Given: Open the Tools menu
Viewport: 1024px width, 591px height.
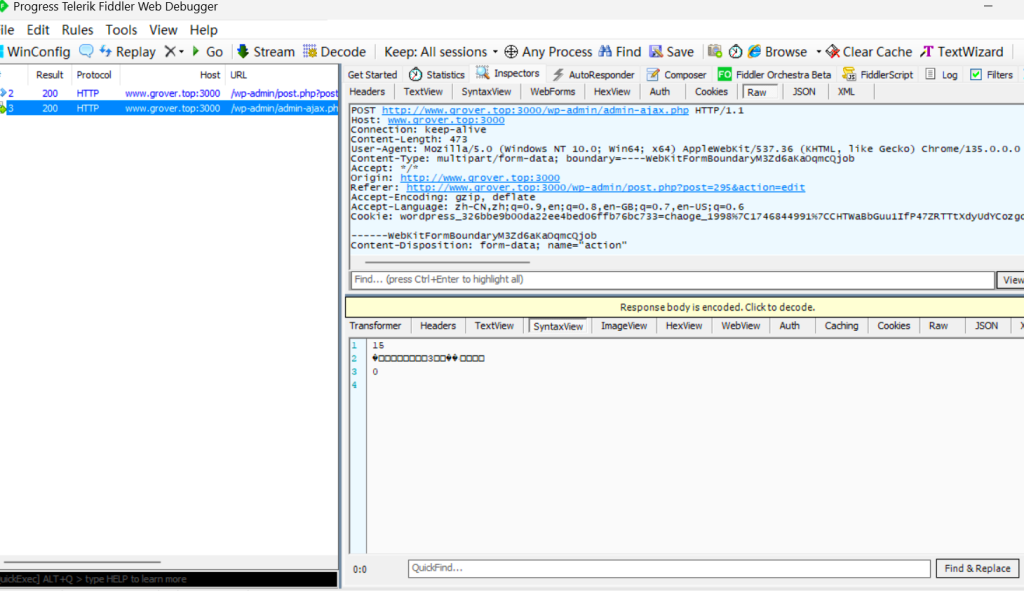Looking at the screenshot, I should coord(121,30).
